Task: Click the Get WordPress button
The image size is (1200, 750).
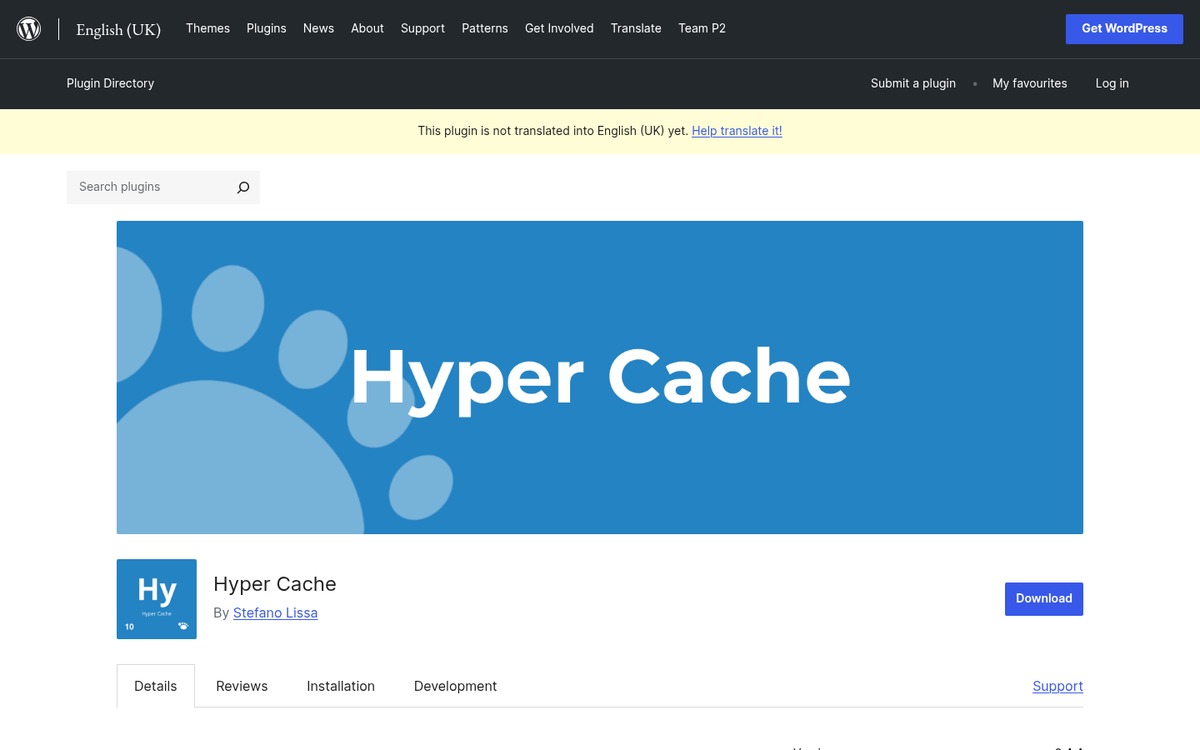Action: (1124, 28)
